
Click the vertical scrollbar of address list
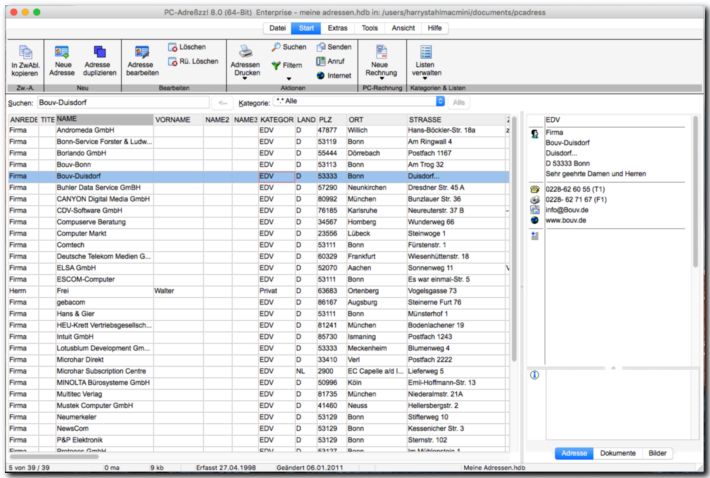[x=513, y=240]
